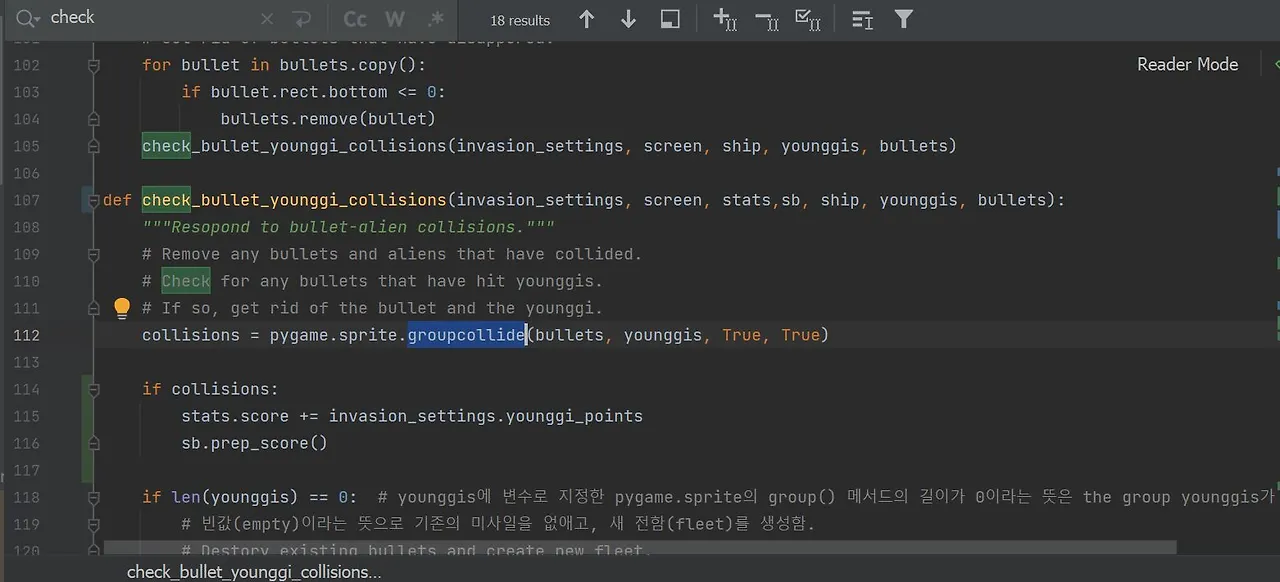Click gutter line number 103
Image resolution: width=1280 pixels, height=582 pixels.
26,92
